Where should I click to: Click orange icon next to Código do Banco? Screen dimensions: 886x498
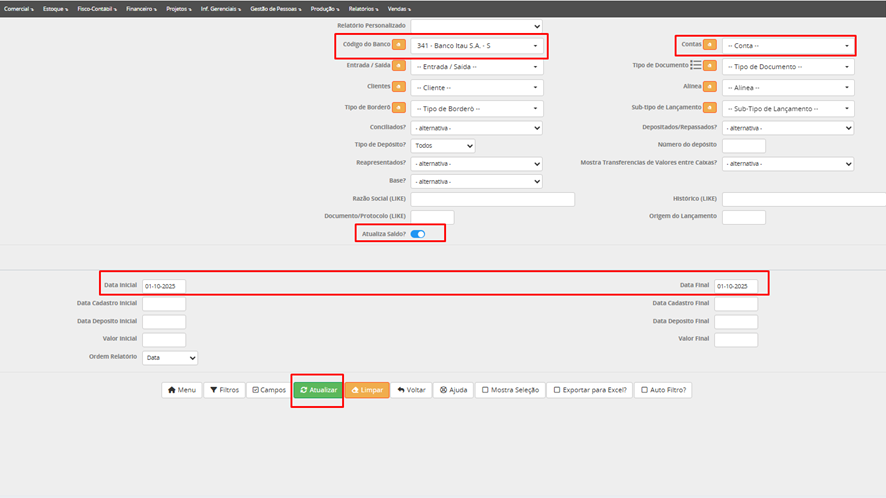399,45
